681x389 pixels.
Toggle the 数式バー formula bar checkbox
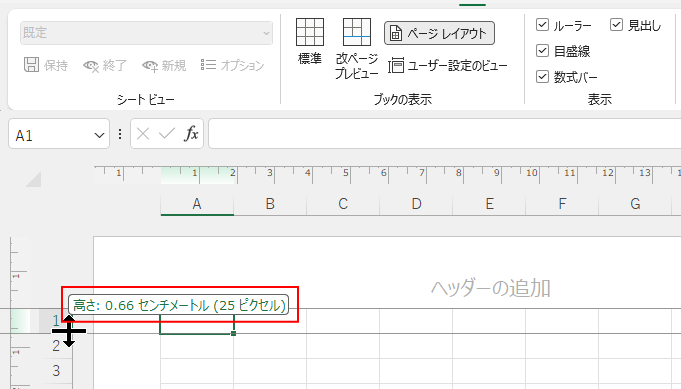click(542, 77)
